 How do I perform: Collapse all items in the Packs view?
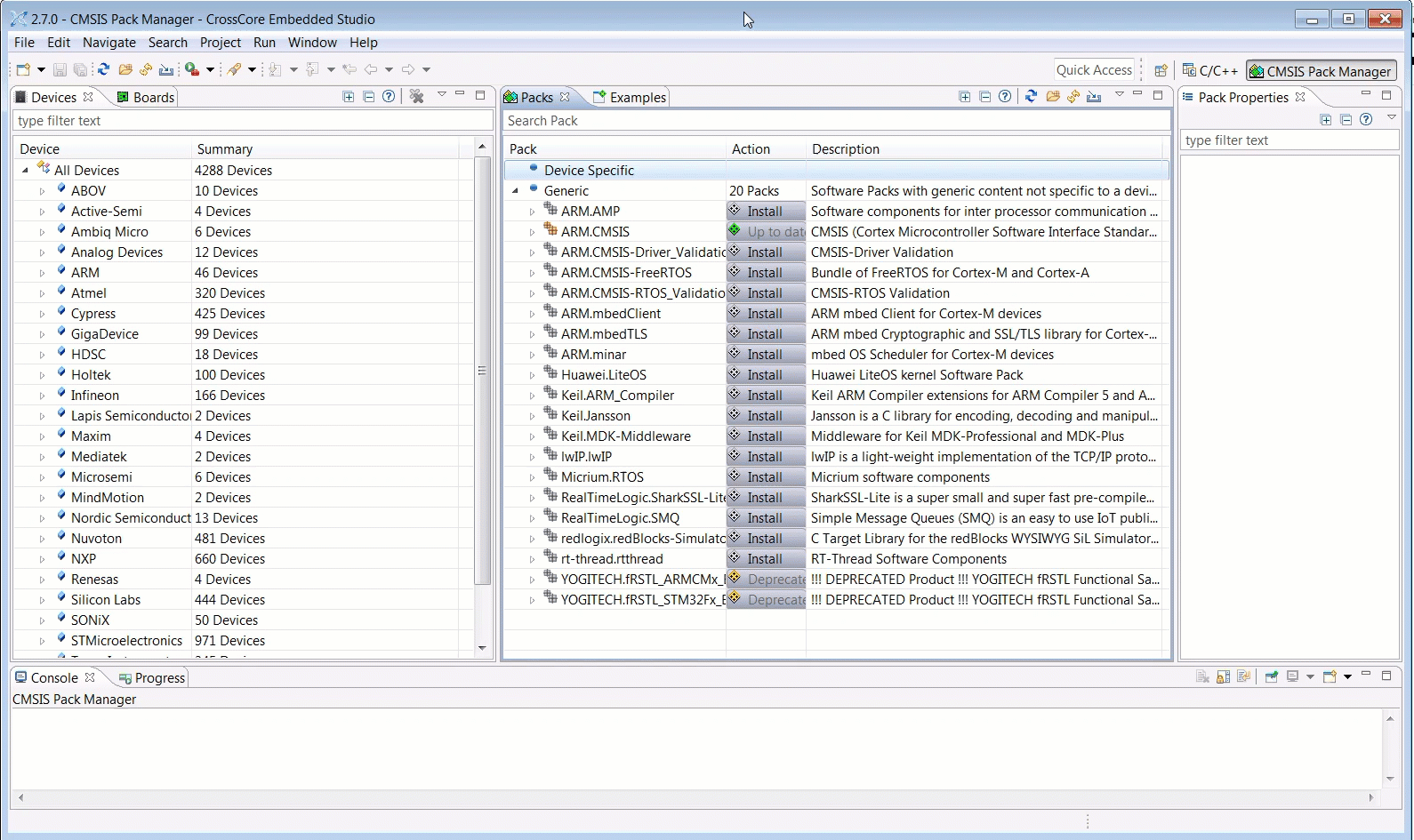tap(984, 97)
